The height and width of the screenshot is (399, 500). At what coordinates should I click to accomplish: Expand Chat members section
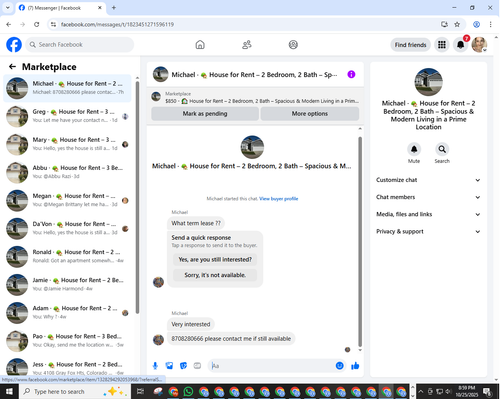point(428,197)
